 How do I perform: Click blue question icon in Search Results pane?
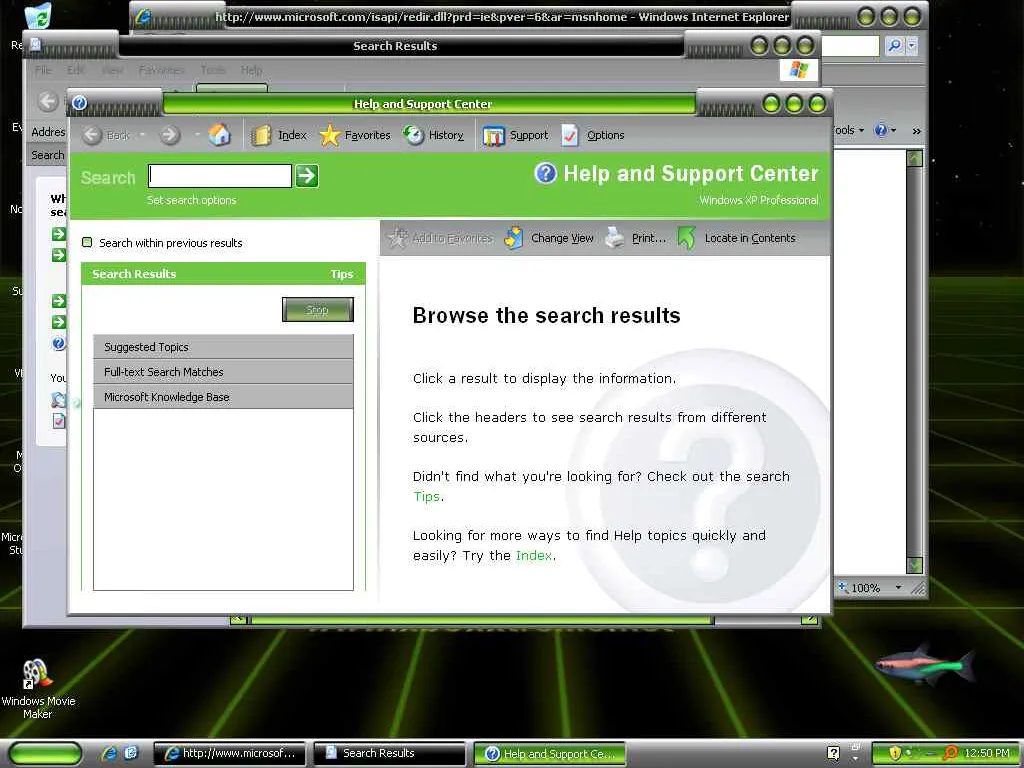coord(58,343)
